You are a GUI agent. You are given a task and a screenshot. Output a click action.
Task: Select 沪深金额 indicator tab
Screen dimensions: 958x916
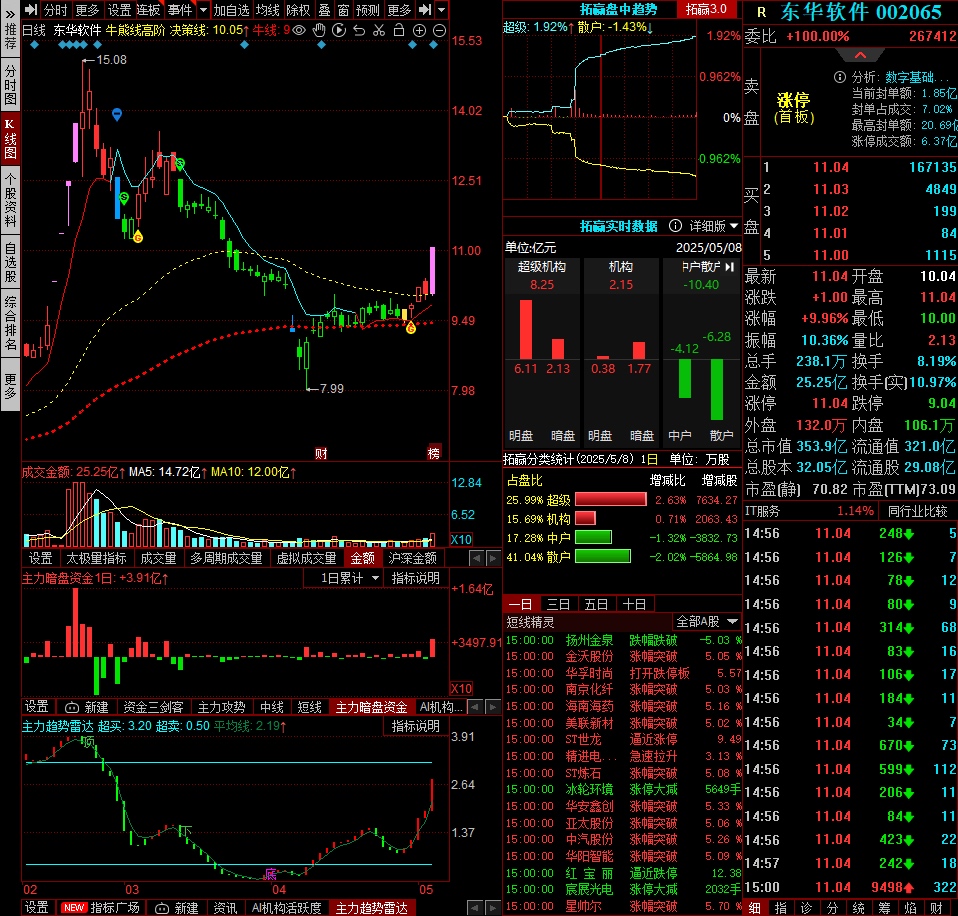coord(412,558)
